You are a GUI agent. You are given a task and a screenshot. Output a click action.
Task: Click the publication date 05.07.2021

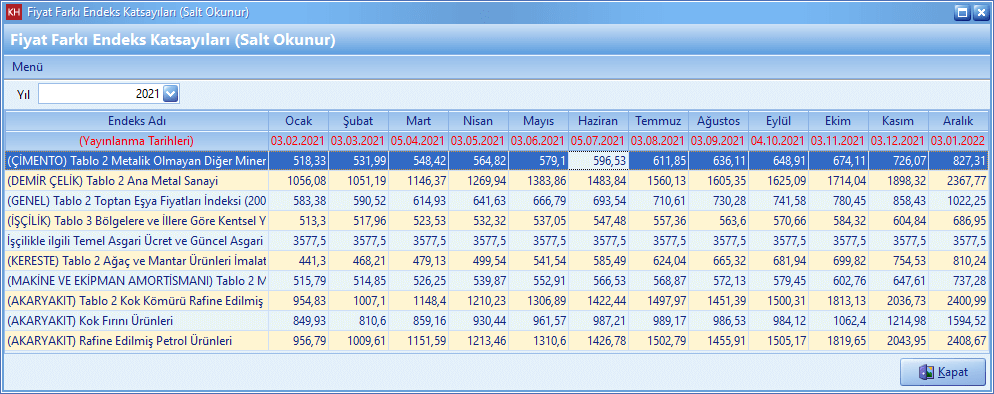click(598, 141)
